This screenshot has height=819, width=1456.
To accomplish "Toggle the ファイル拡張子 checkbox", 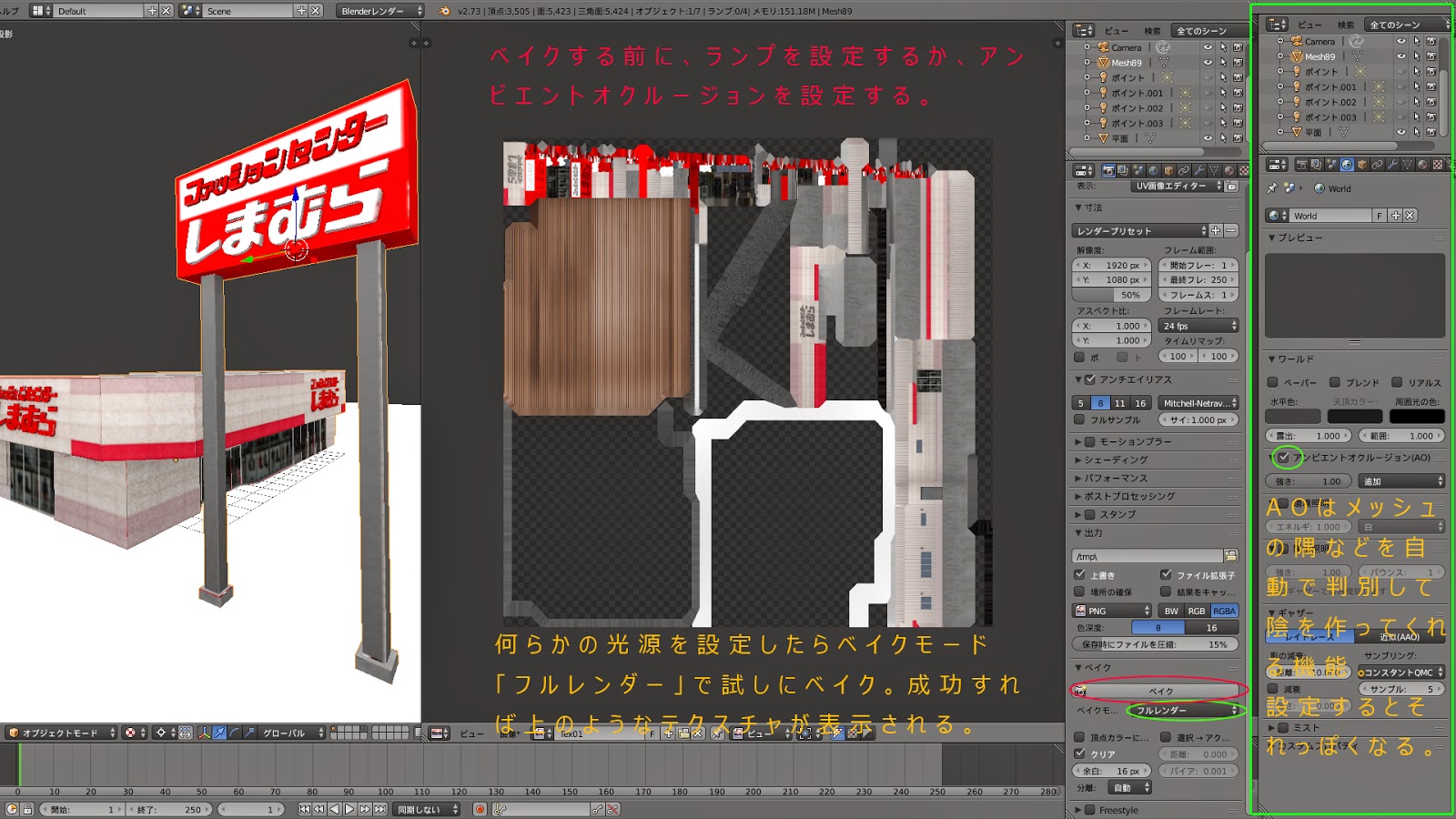I will click(x=1166, y=574).
